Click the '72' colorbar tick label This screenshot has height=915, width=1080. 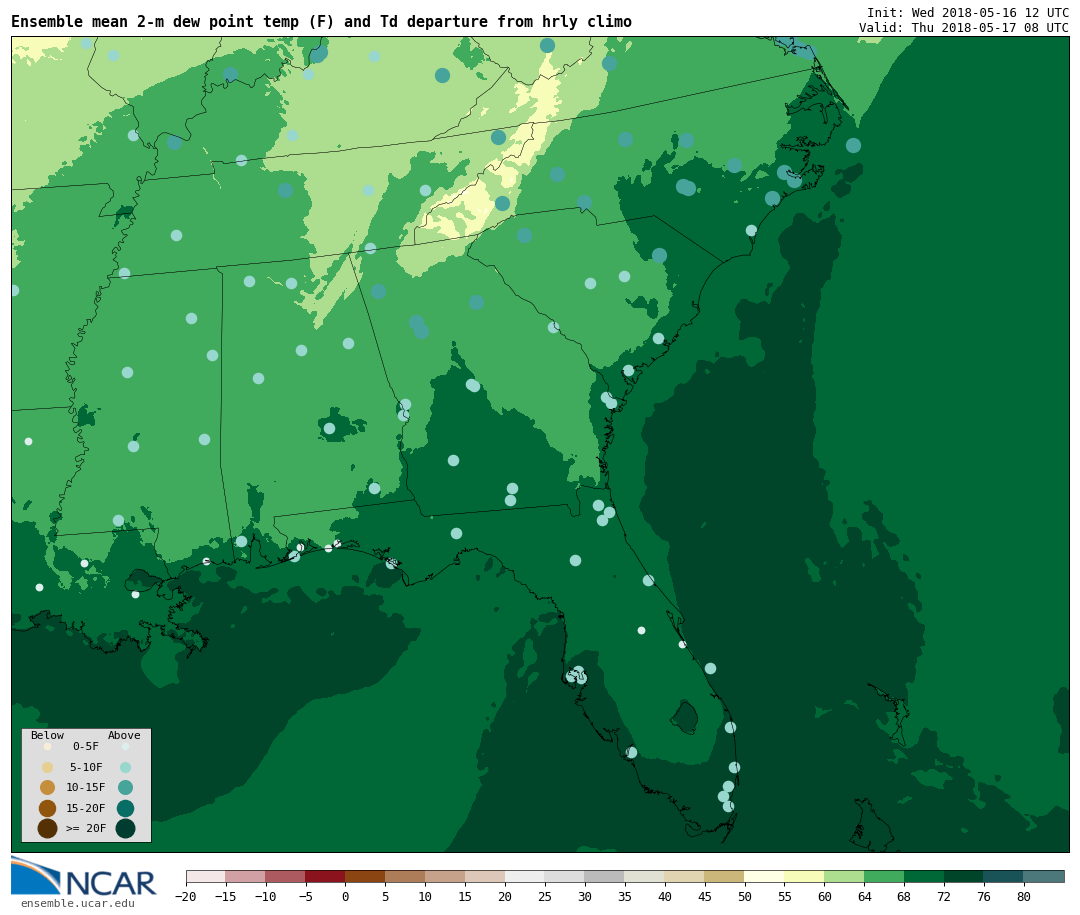pyautogui.click(x=944, y=897)
